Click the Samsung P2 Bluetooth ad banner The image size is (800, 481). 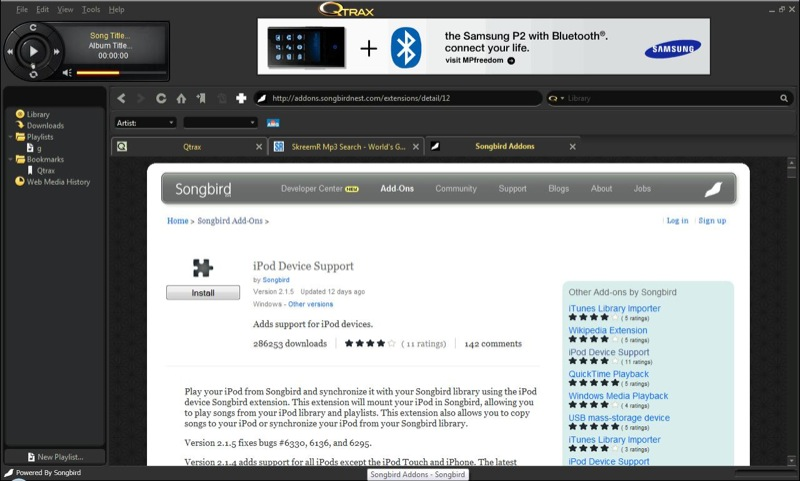[x=483, y=46]
